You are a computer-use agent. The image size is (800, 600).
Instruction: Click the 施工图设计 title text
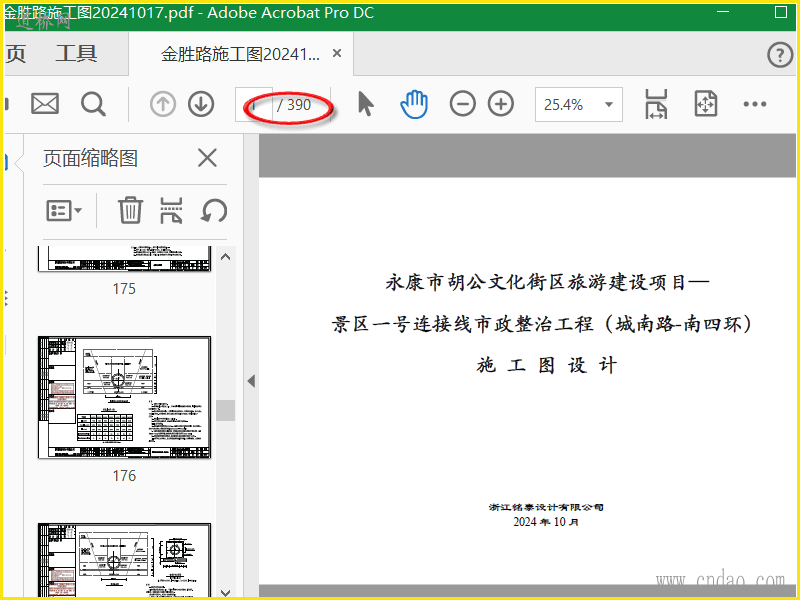[x=546, y=365]
